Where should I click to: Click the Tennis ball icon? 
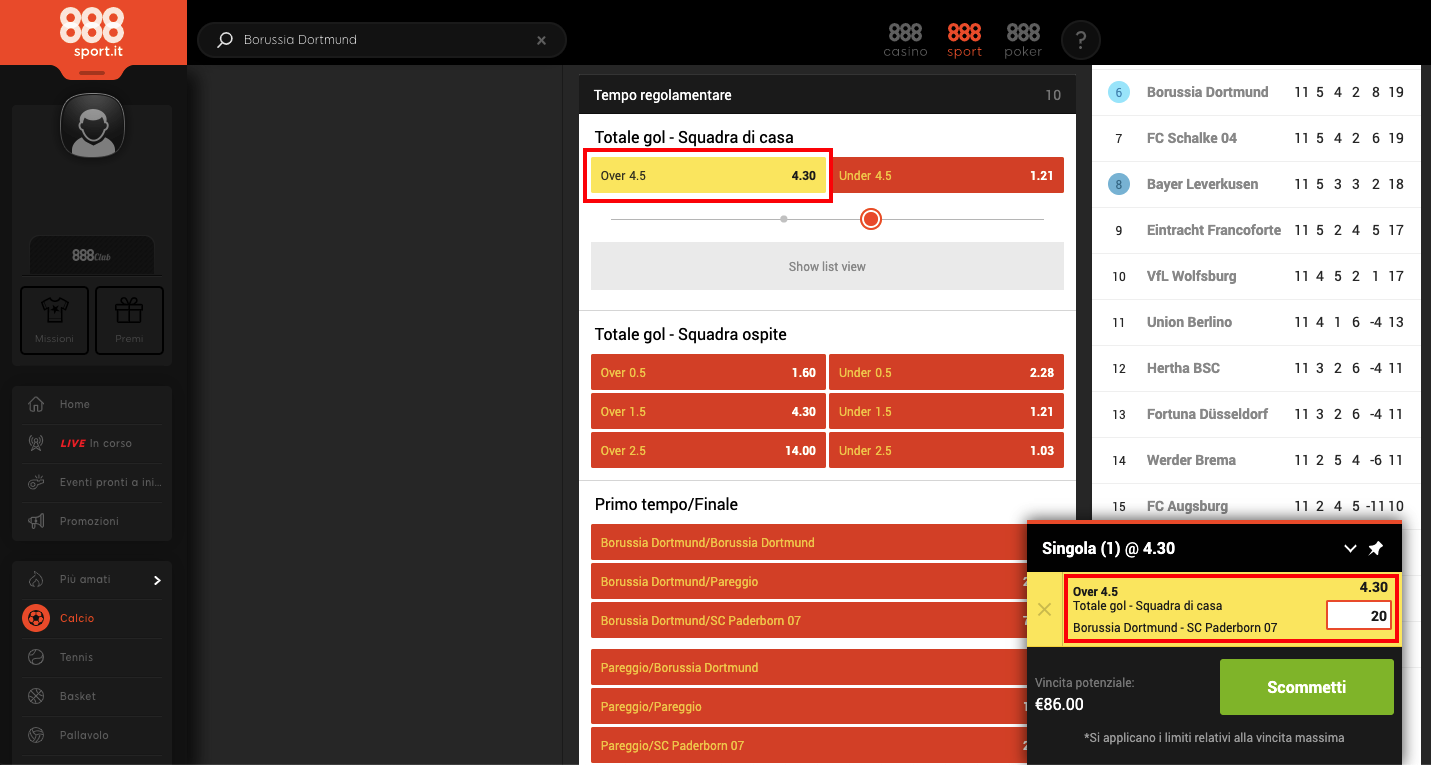pos(36,657)
